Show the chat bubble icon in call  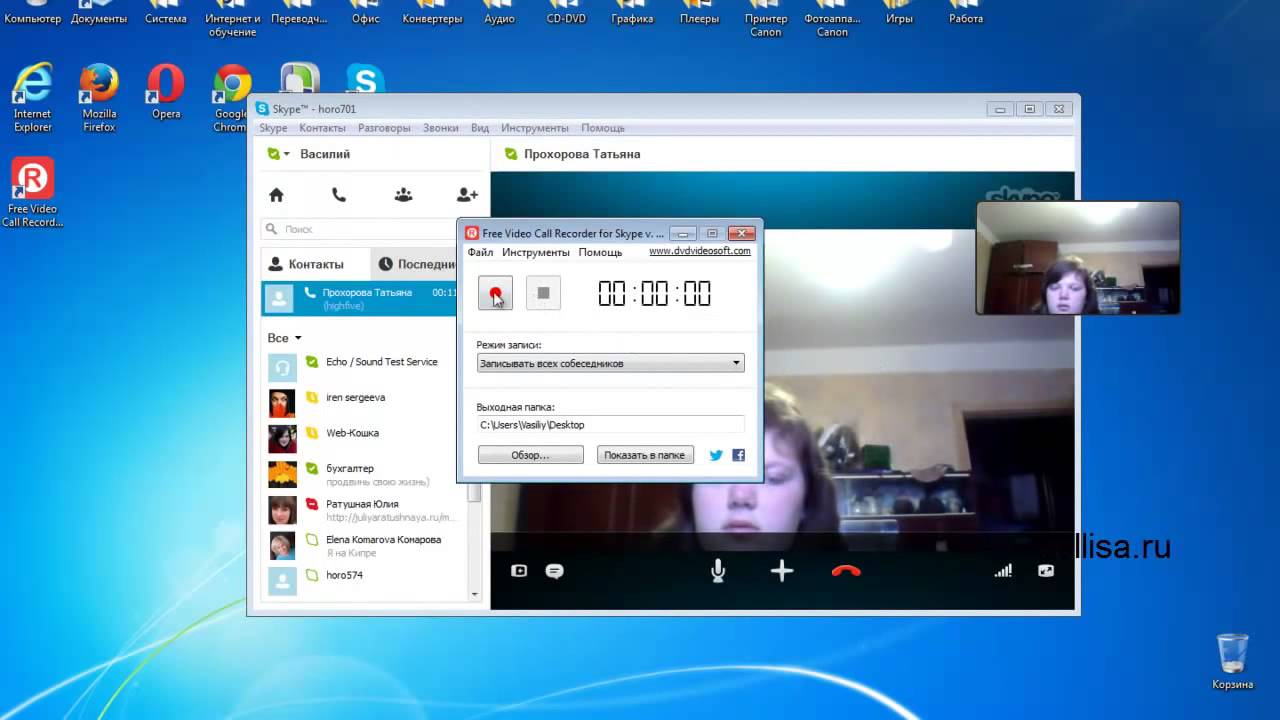pyautogui.click(x=554, y=571)
